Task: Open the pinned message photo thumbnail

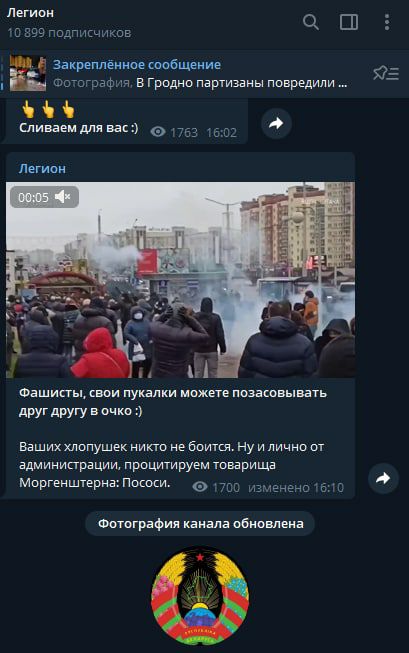Action: [x=28, y=73]
